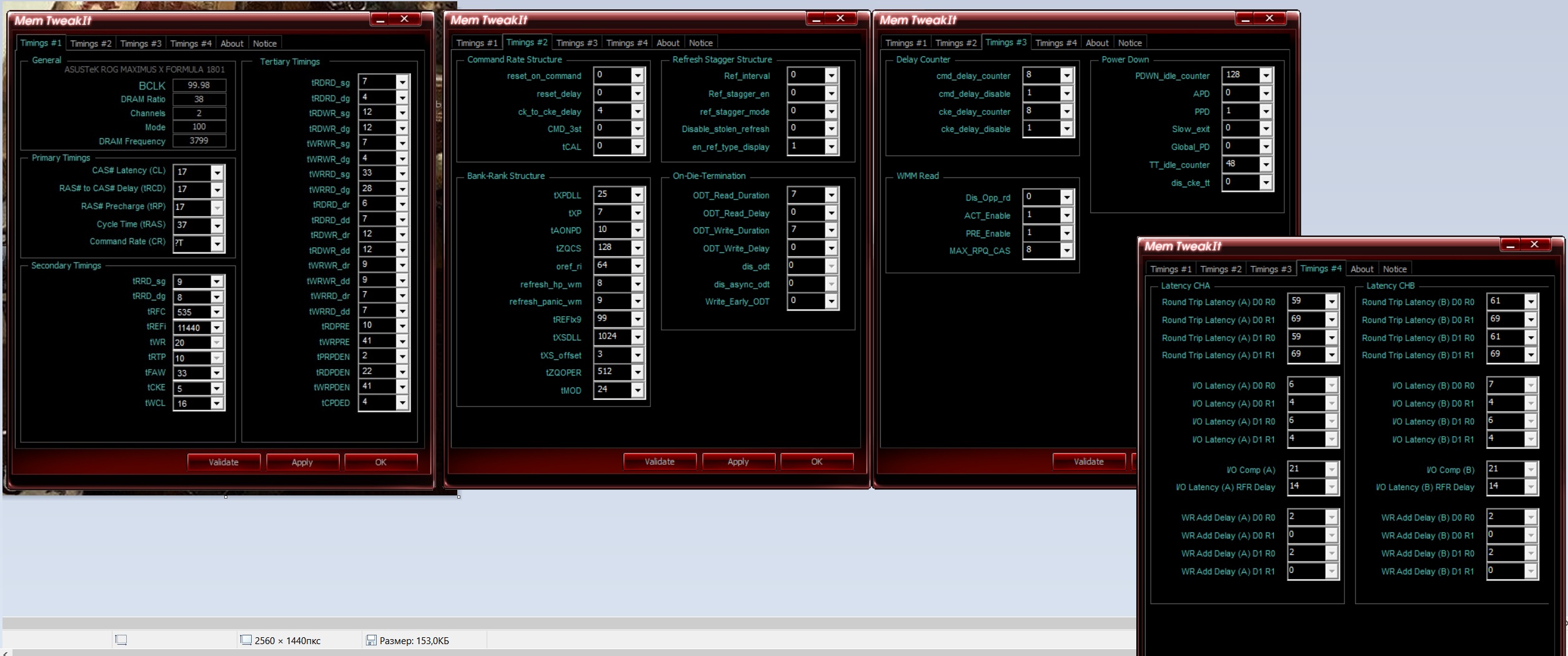Viewport: 1568px width, 656px height.
Task: Click Apply in the Primary Timings window
Action: tap(302, 462)
